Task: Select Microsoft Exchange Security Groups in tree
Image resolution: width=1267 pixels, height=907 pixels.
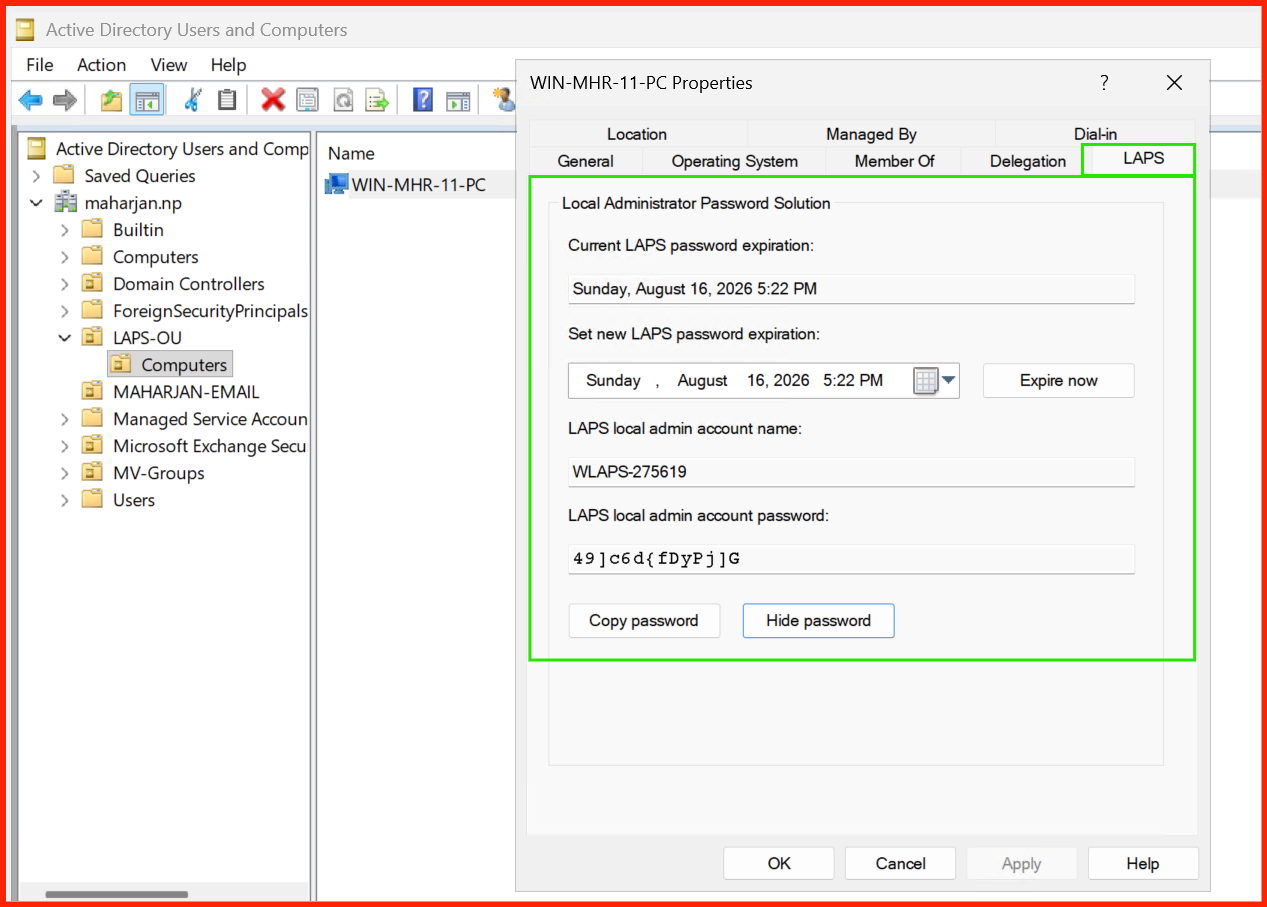Action: [x=209, y=446]
